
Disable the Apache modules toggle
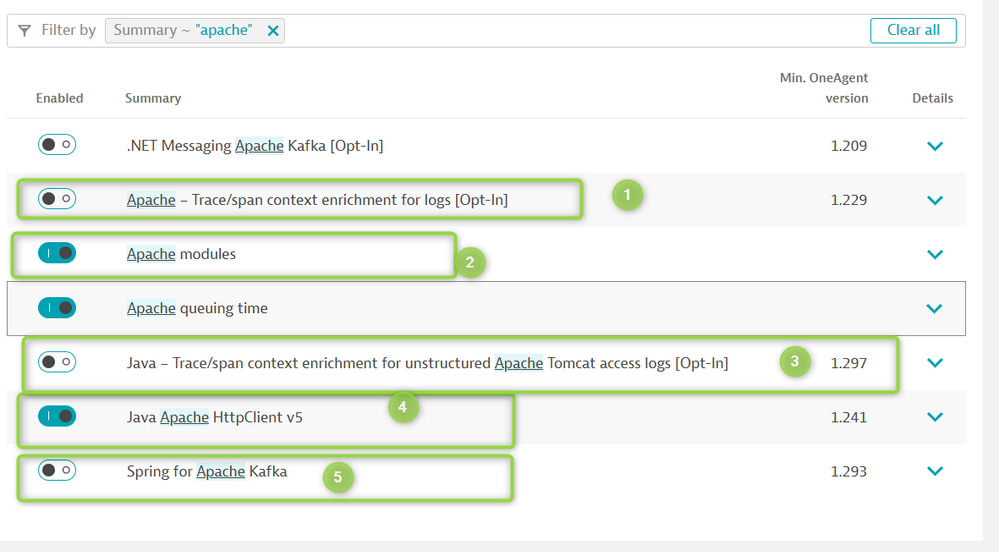pos(57,253)
